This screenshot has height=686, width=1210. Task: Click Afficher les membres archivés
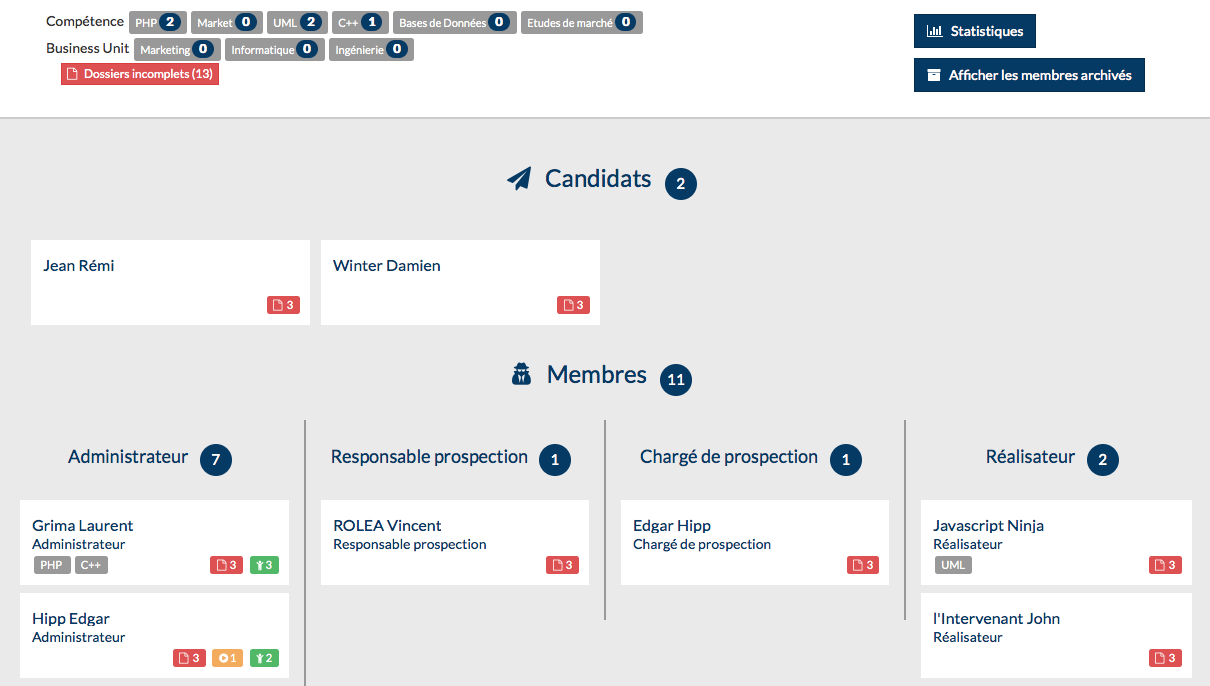(1029, 75)
